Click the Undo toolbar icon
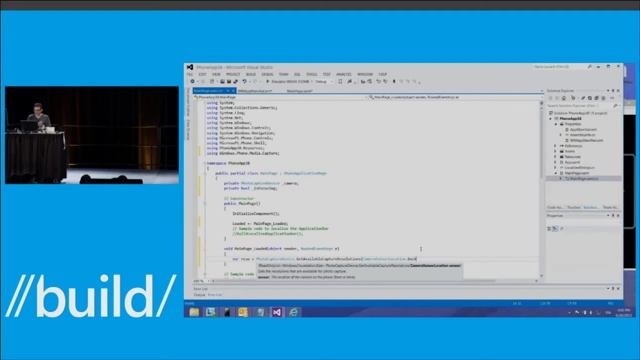 pyautogui.click(x=244, y=82)
